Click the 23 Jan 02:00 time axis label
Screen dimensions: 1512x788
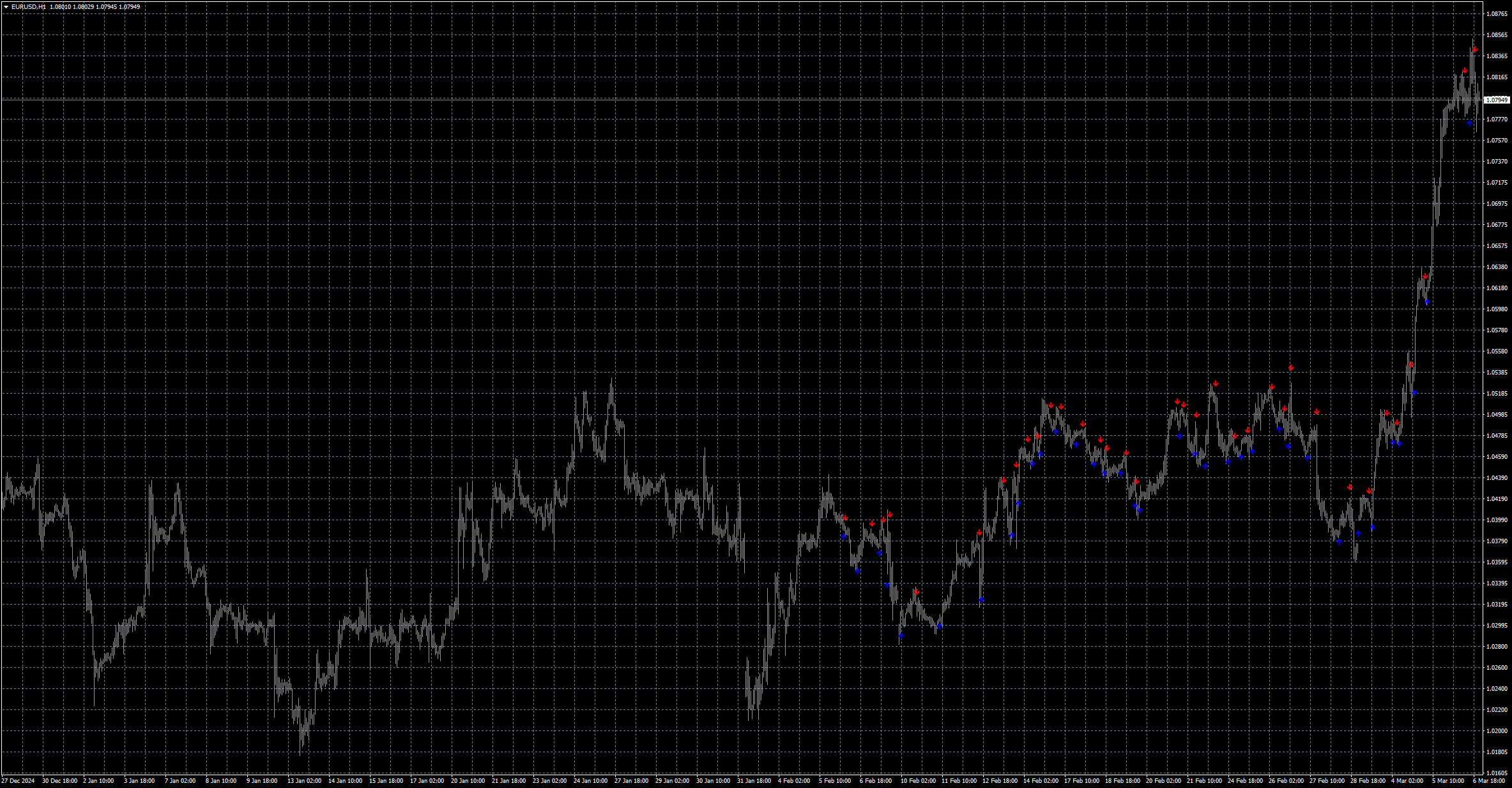point(550,781)
